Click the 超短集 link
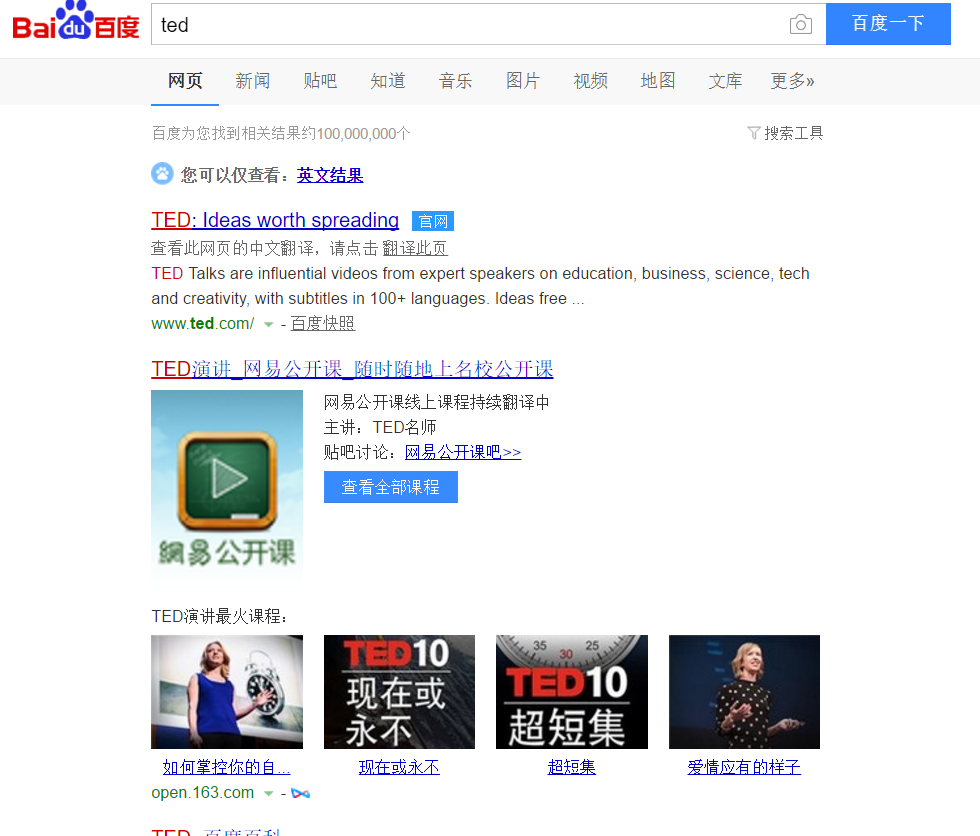980x836 pixels. coord(572,767)
